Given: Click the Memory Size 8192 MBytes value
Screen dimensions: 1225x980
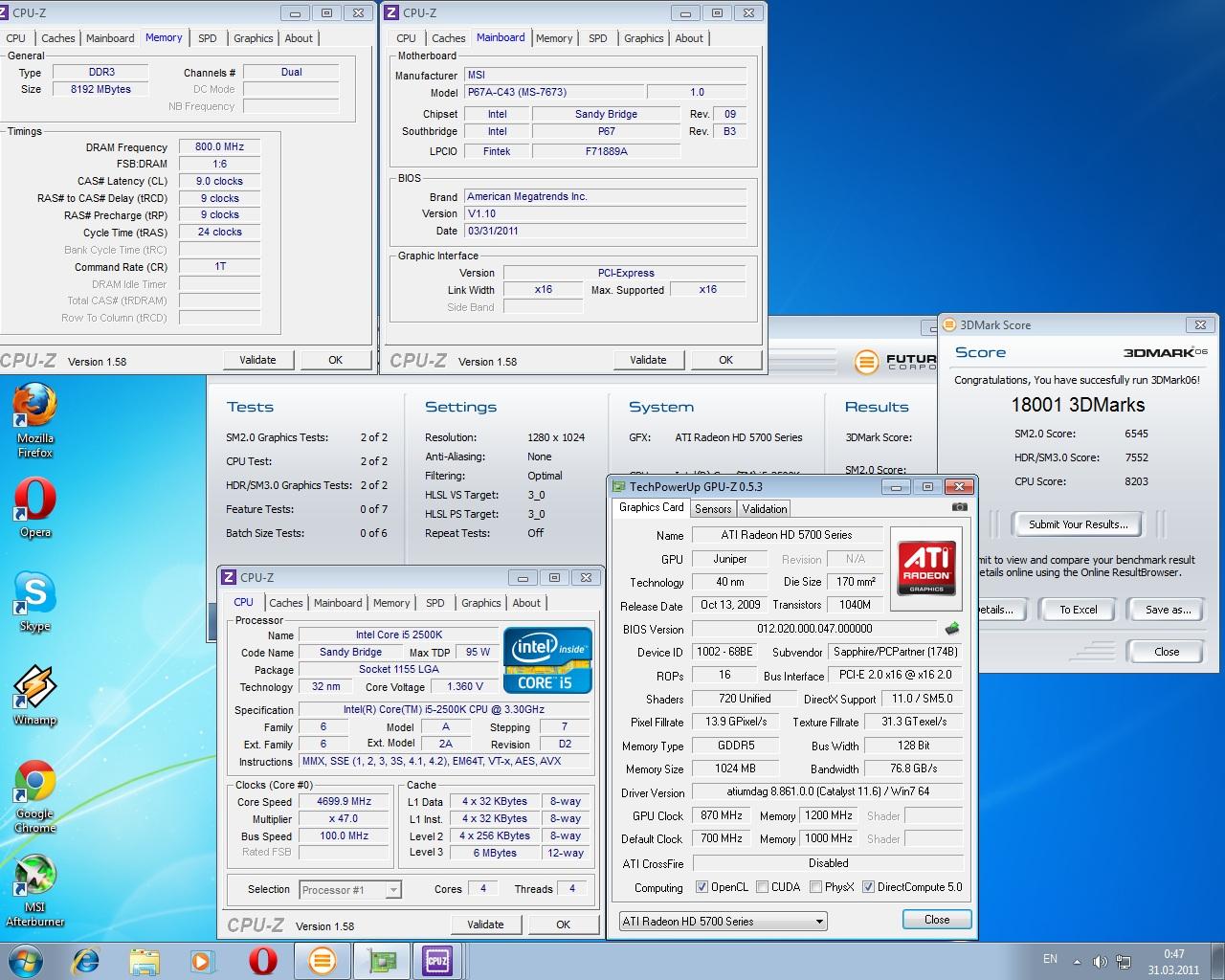Looking at the screenshot, I should pyautogui.click(x=100, y=89).
